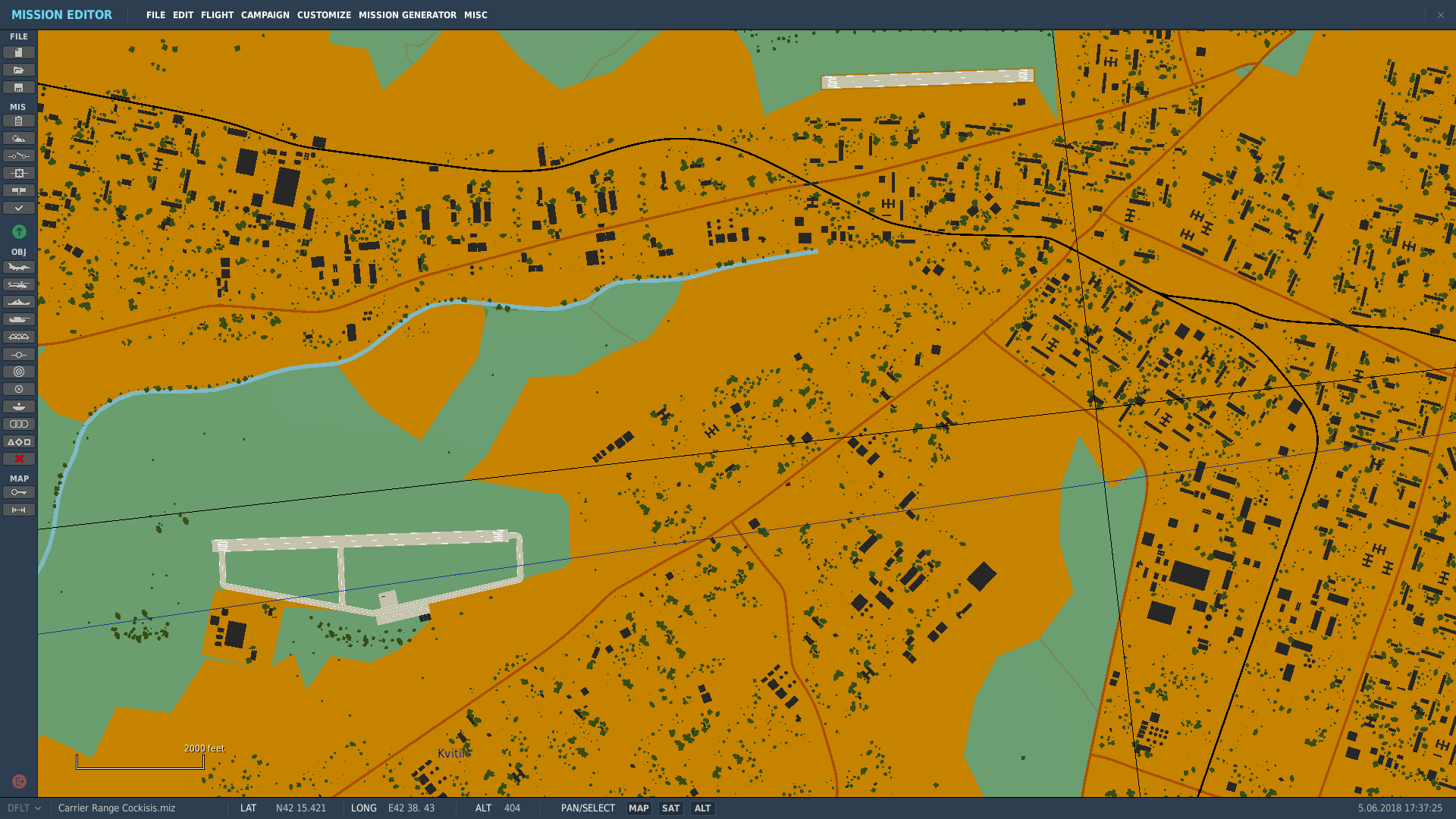This screenshot has height=819, width=1456.
Task: Click the new mission file icon
Action: 19,52
